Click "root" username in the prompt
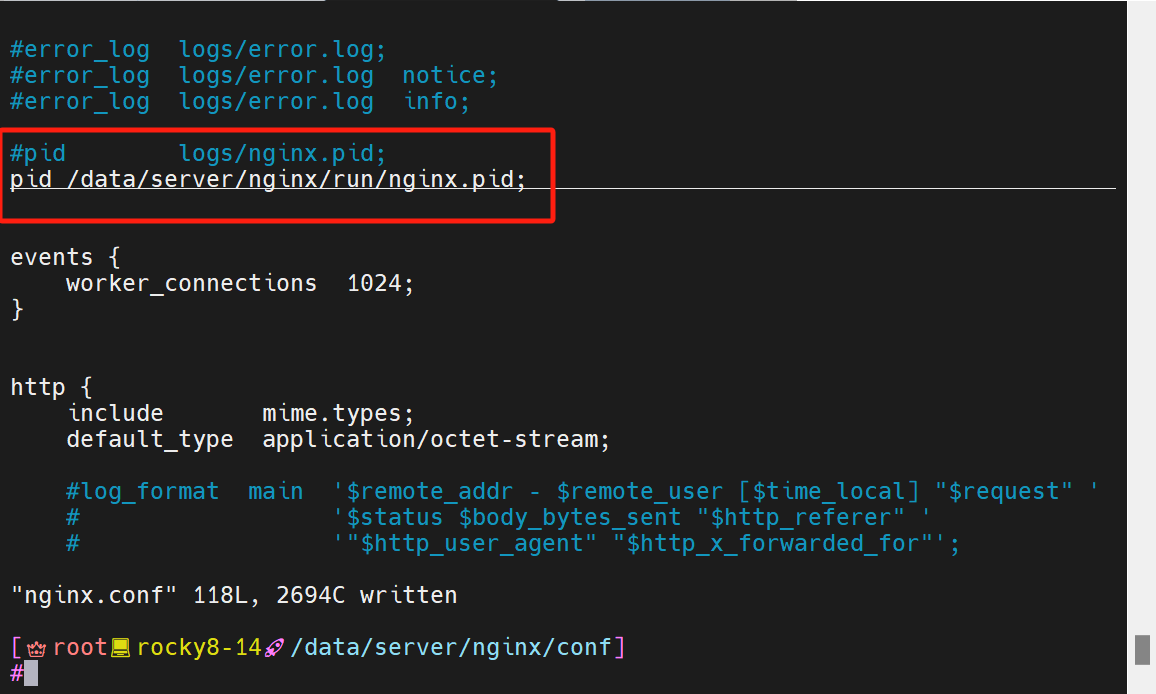This screenshot has height=694, width=1156. coord(80,648)
